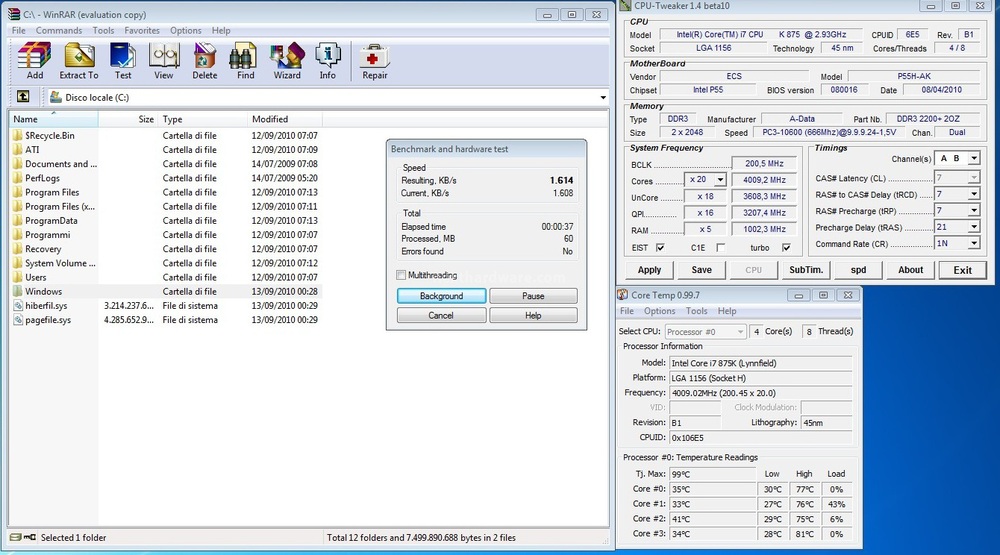Viewport: 1000px width, 555px height.
Task: Open the WinRAR File menu
Action: (x=18, y=30)
